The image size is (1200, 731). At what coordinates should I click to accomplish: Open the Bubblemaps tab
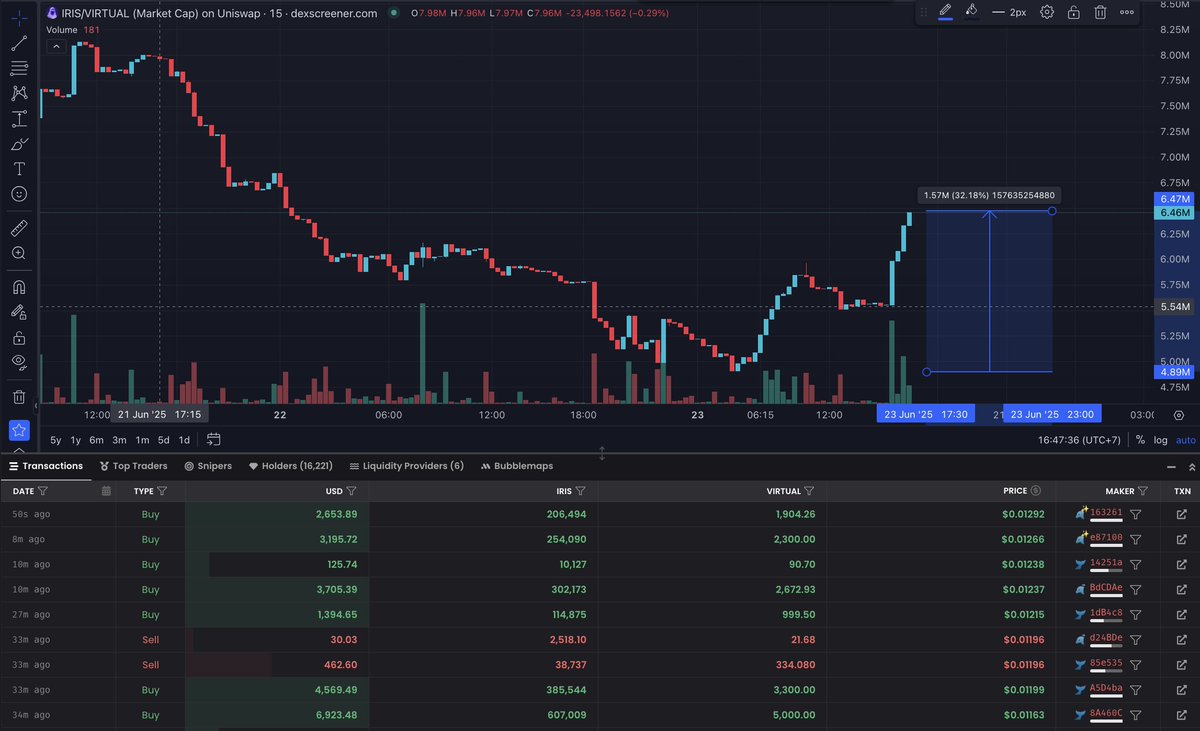pyautogui.click(x=517, y=466)
